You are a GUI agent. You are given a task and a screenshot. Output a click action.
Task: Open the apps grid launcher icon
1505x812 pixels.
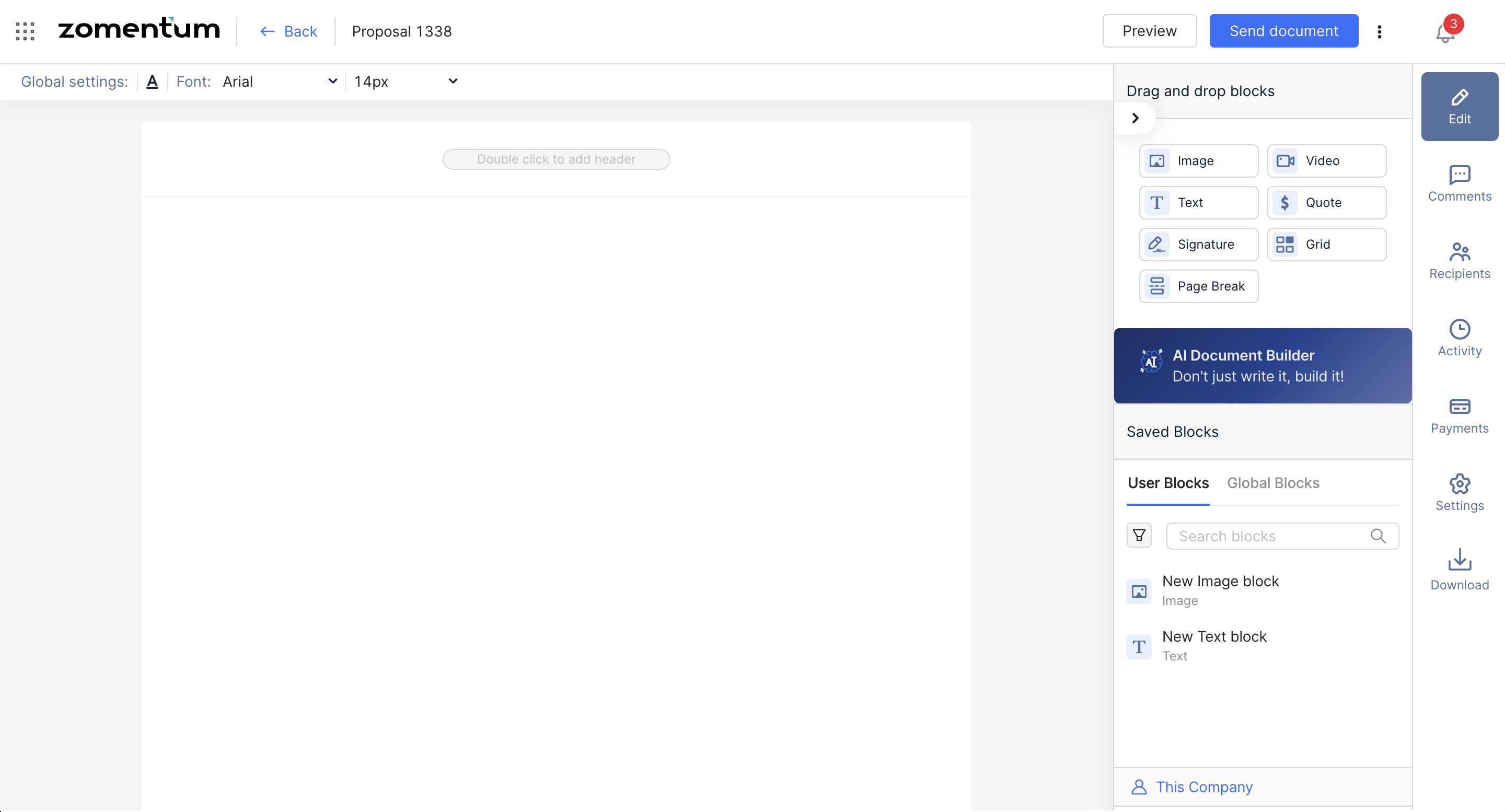[x=25, y=31]
